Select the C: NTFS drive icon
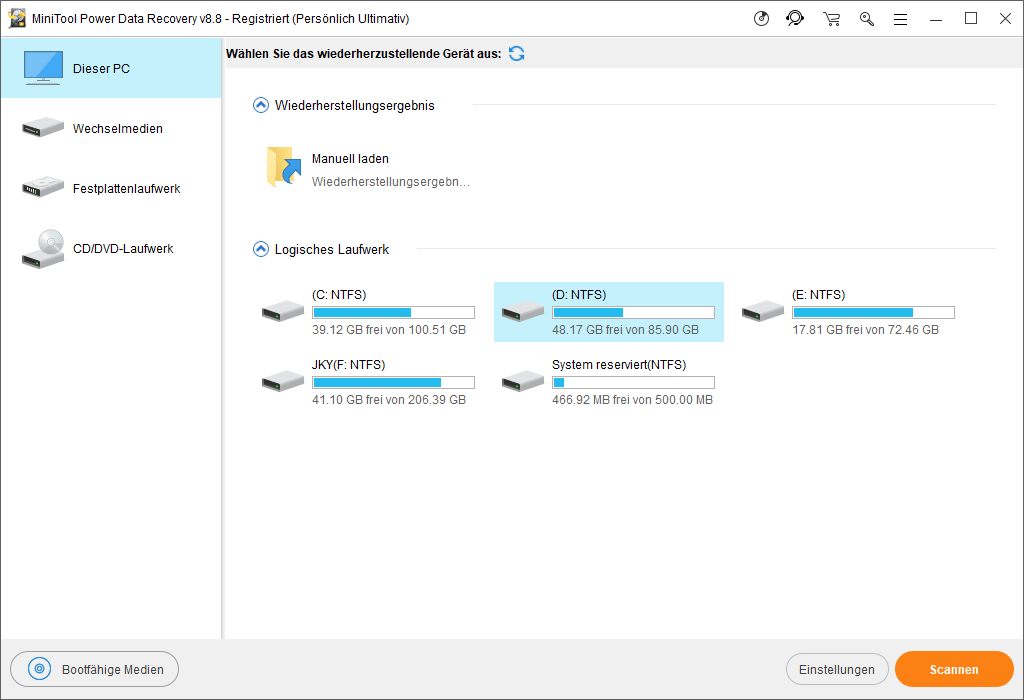The image size is (1024, 700). [x=283, y=311]
